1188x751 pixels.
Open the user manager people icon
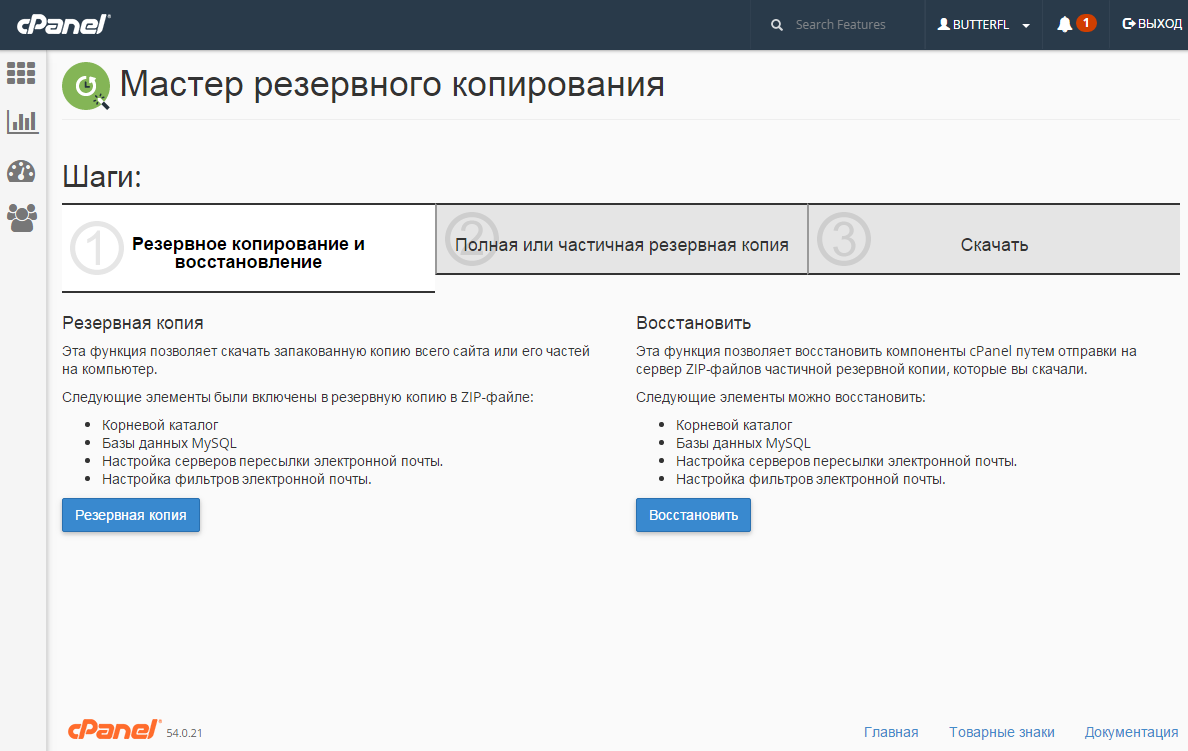21,218
